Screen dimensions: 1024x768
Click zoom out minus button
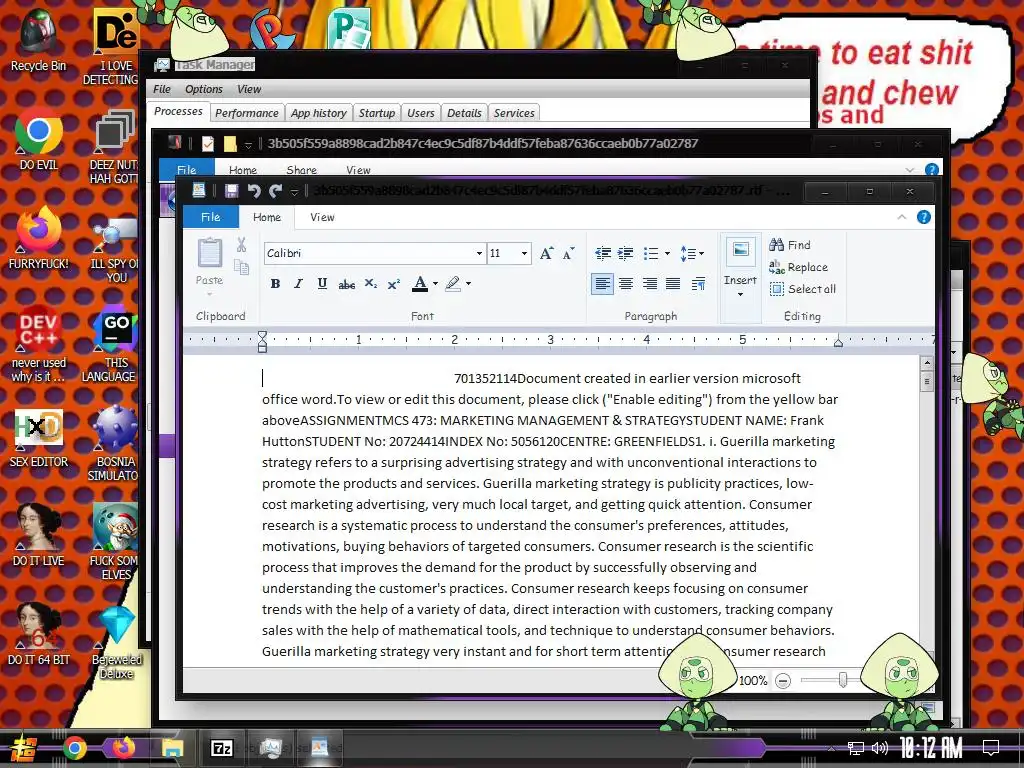pos(782,681)
